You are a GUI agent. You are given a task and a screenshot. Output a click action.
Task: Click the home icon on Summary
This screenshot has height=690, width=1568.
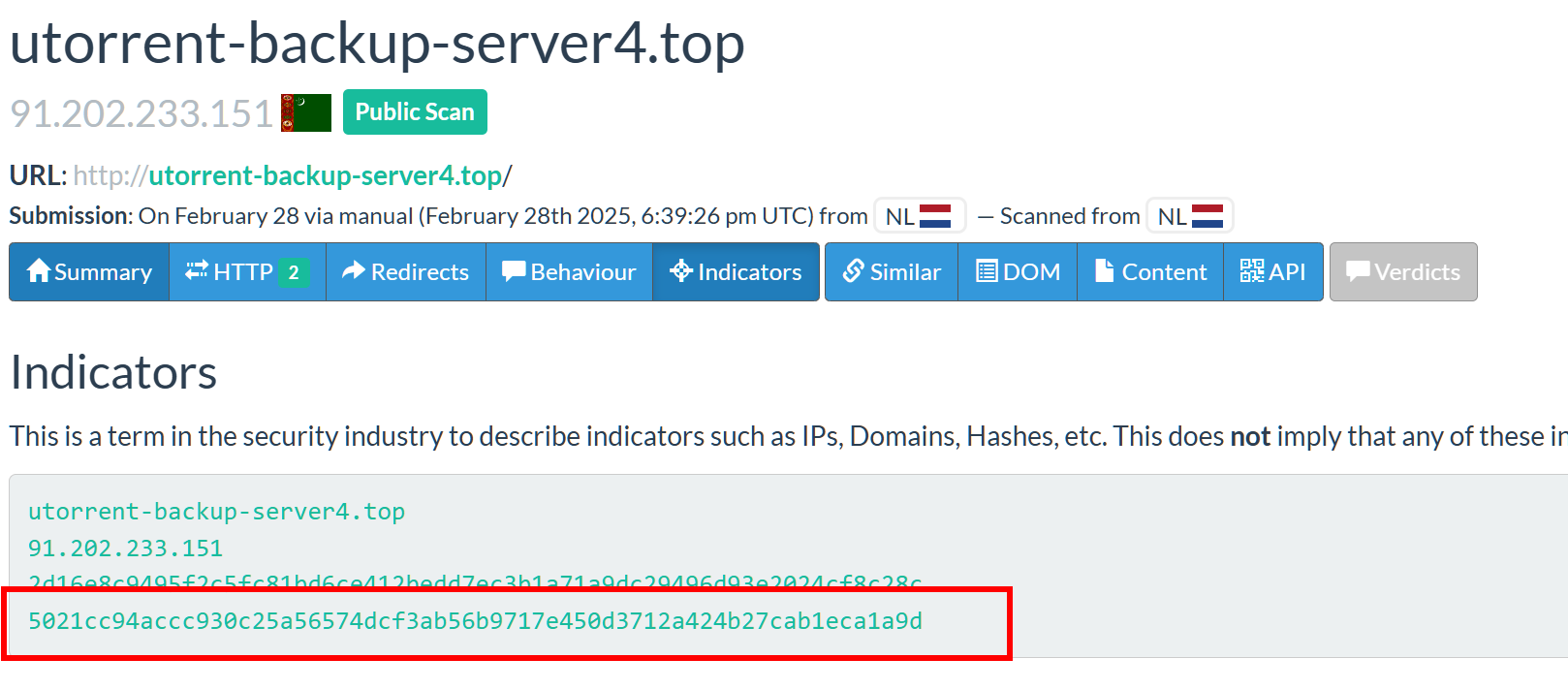39,270
